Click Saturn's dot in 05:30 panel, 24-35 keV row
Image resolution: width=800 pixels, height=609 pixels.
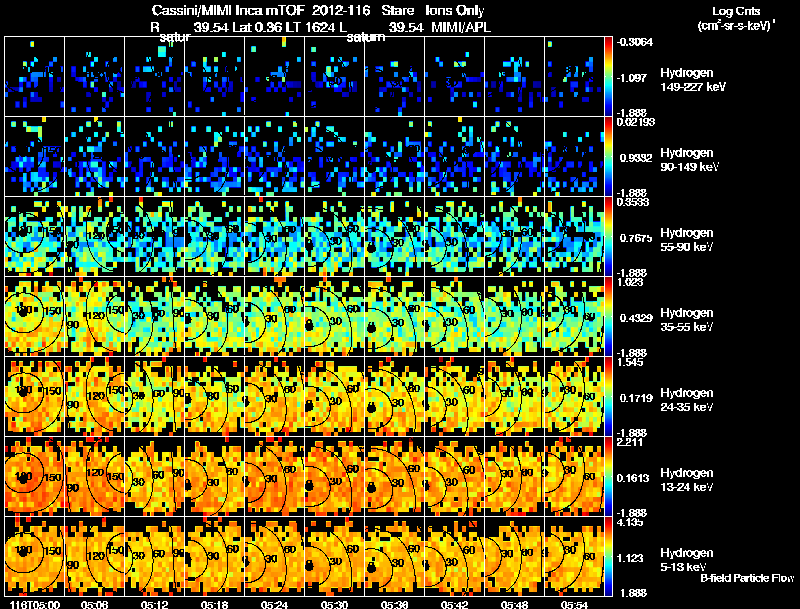[x=309, y=406]
